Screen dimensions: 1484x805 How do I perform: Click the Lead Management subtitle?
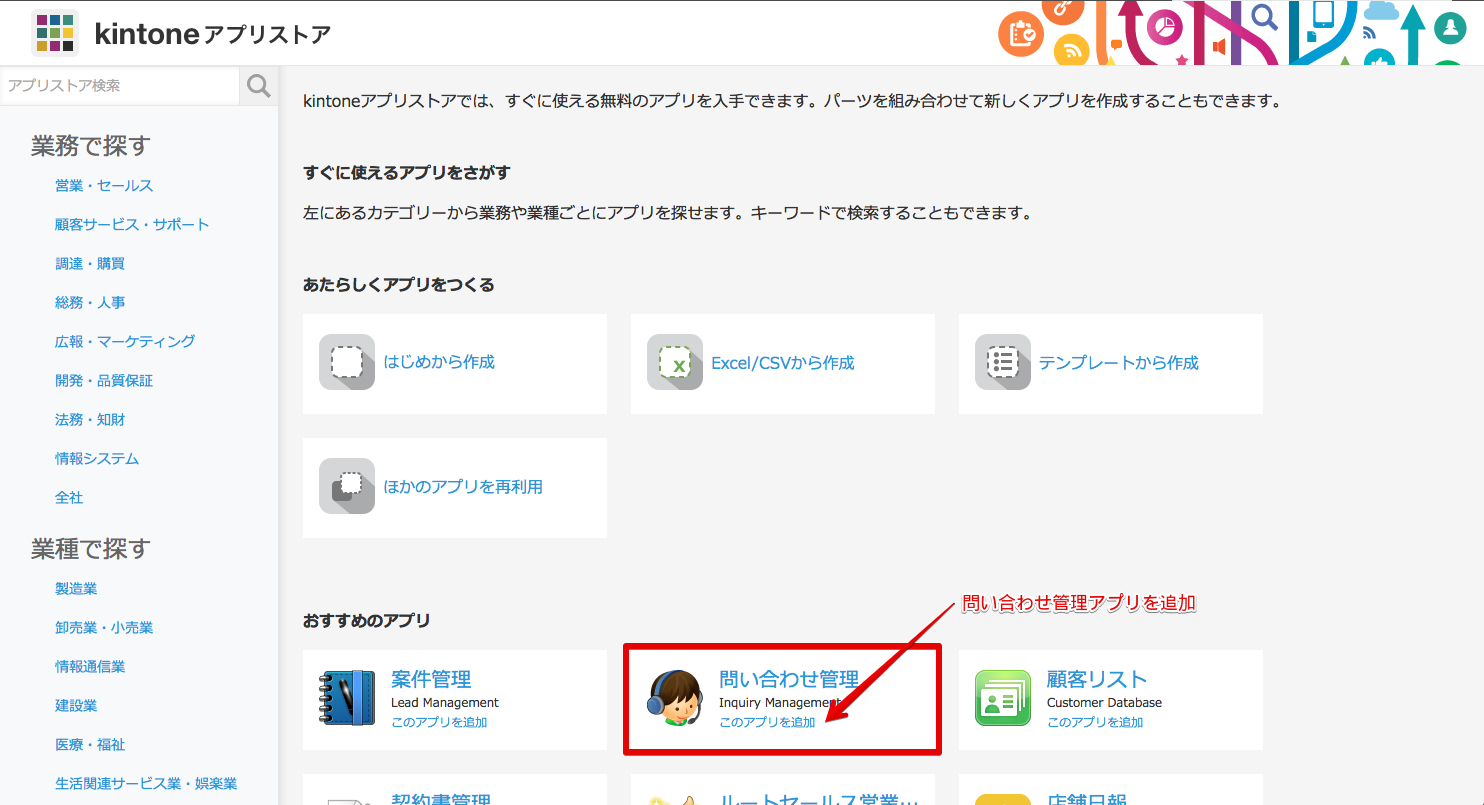coord(445,703)
